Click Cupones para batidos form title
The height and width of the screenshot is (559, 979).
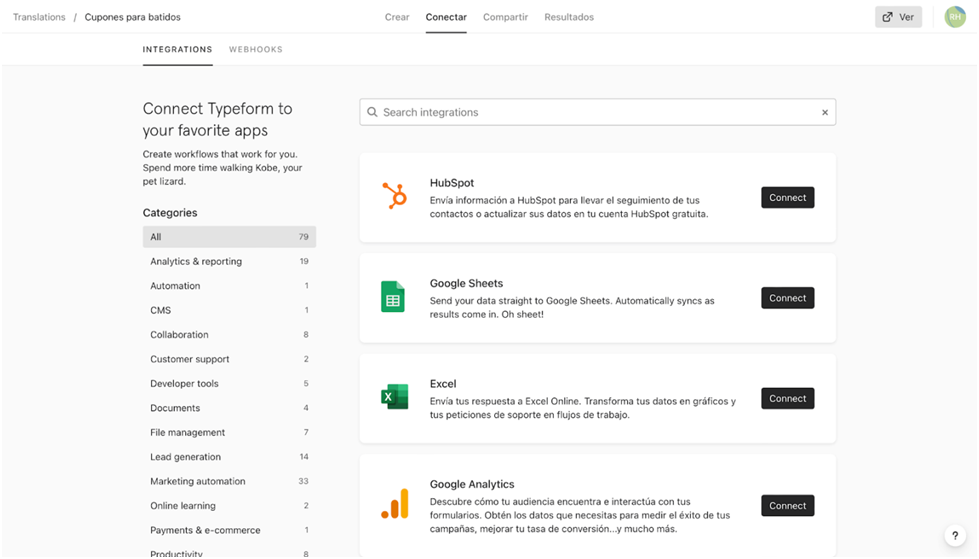(x=132, y=17)
